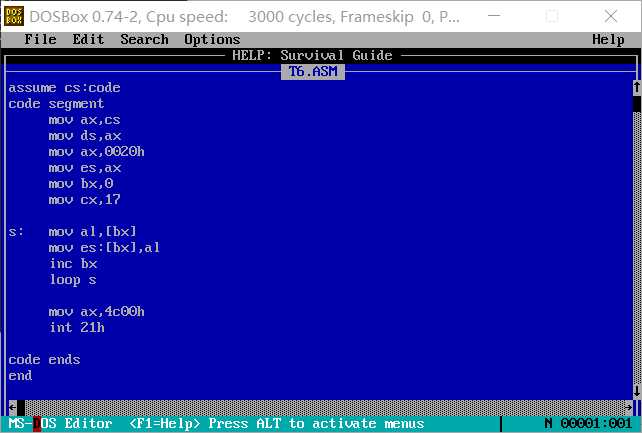Screen dimensions: 642x433
Task: Click the 'code ends' line
Action: [44, 359]
